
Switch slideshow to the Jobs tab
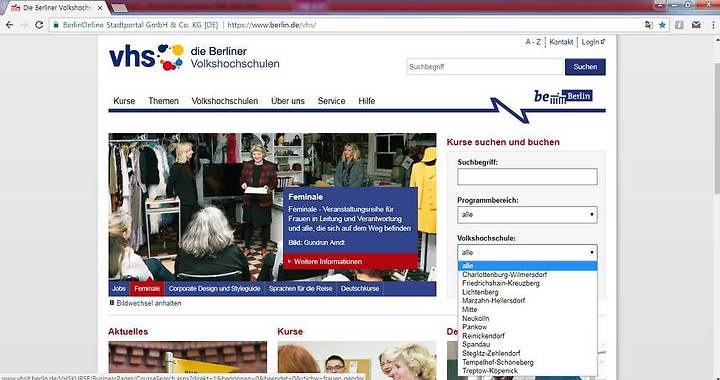click(x=119, y=289)
